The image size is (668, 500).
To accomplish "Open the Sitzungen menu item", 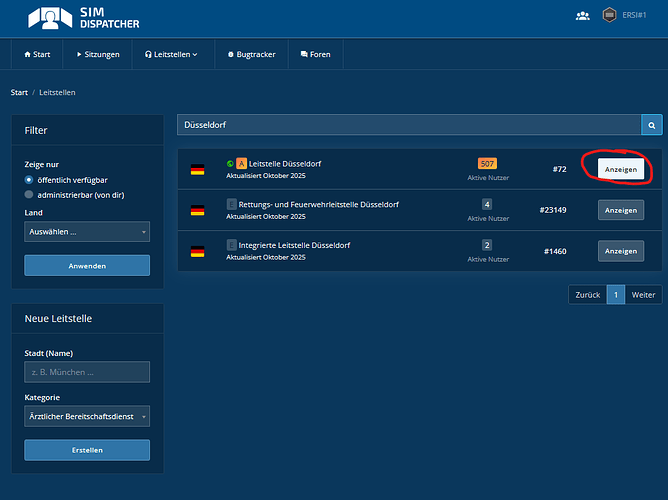I will [x=98, y=54].
